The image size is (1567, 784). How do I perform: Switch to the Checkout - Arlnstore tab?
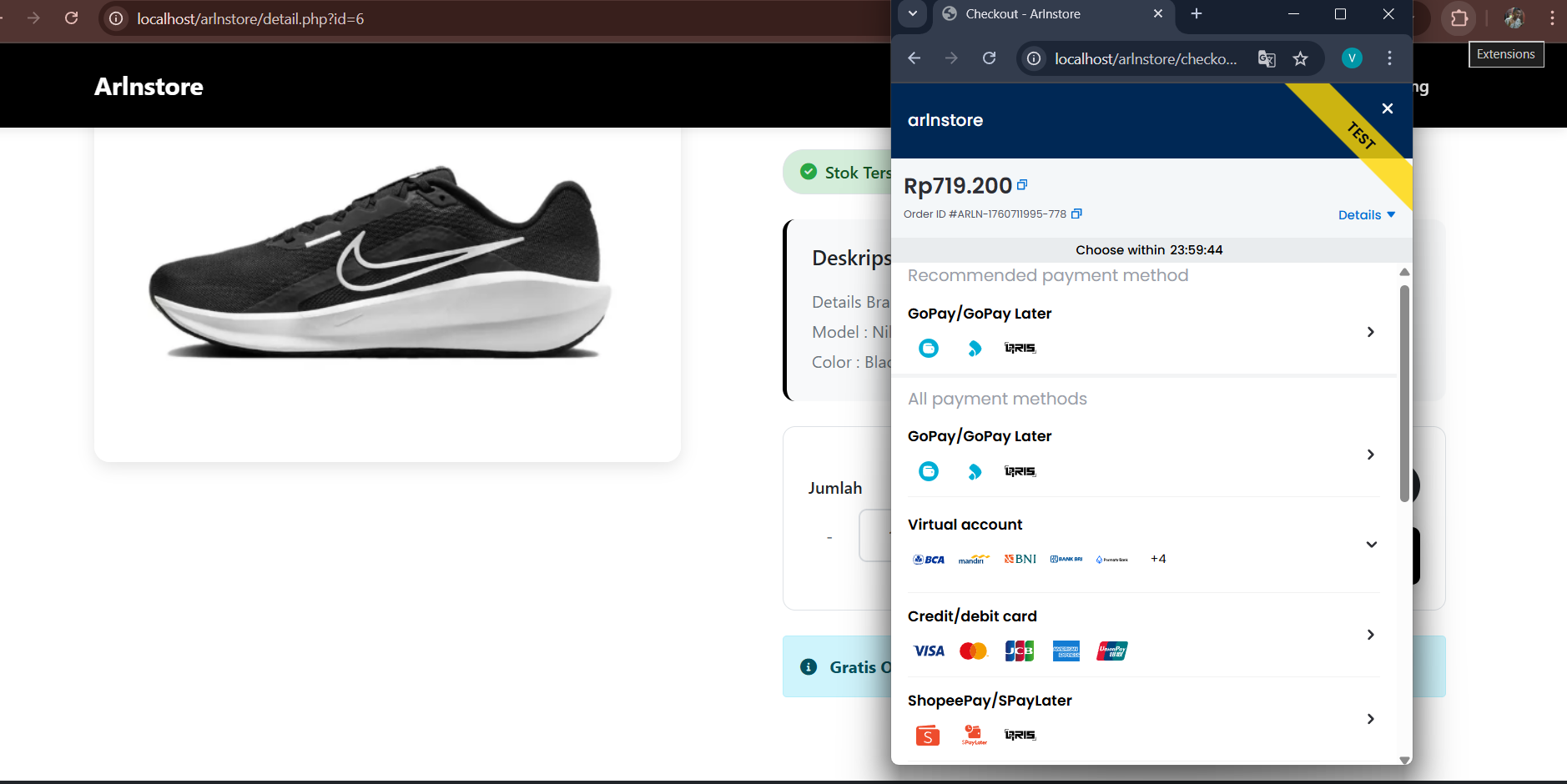[x=1021, y=14]
